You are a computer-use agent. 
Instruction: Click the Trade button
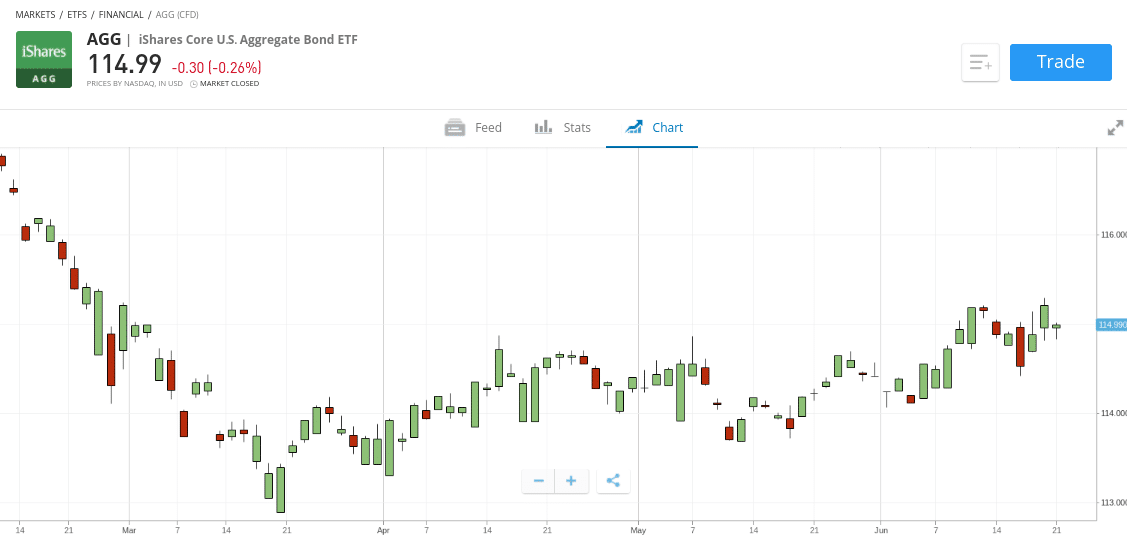pos(1060,62)
